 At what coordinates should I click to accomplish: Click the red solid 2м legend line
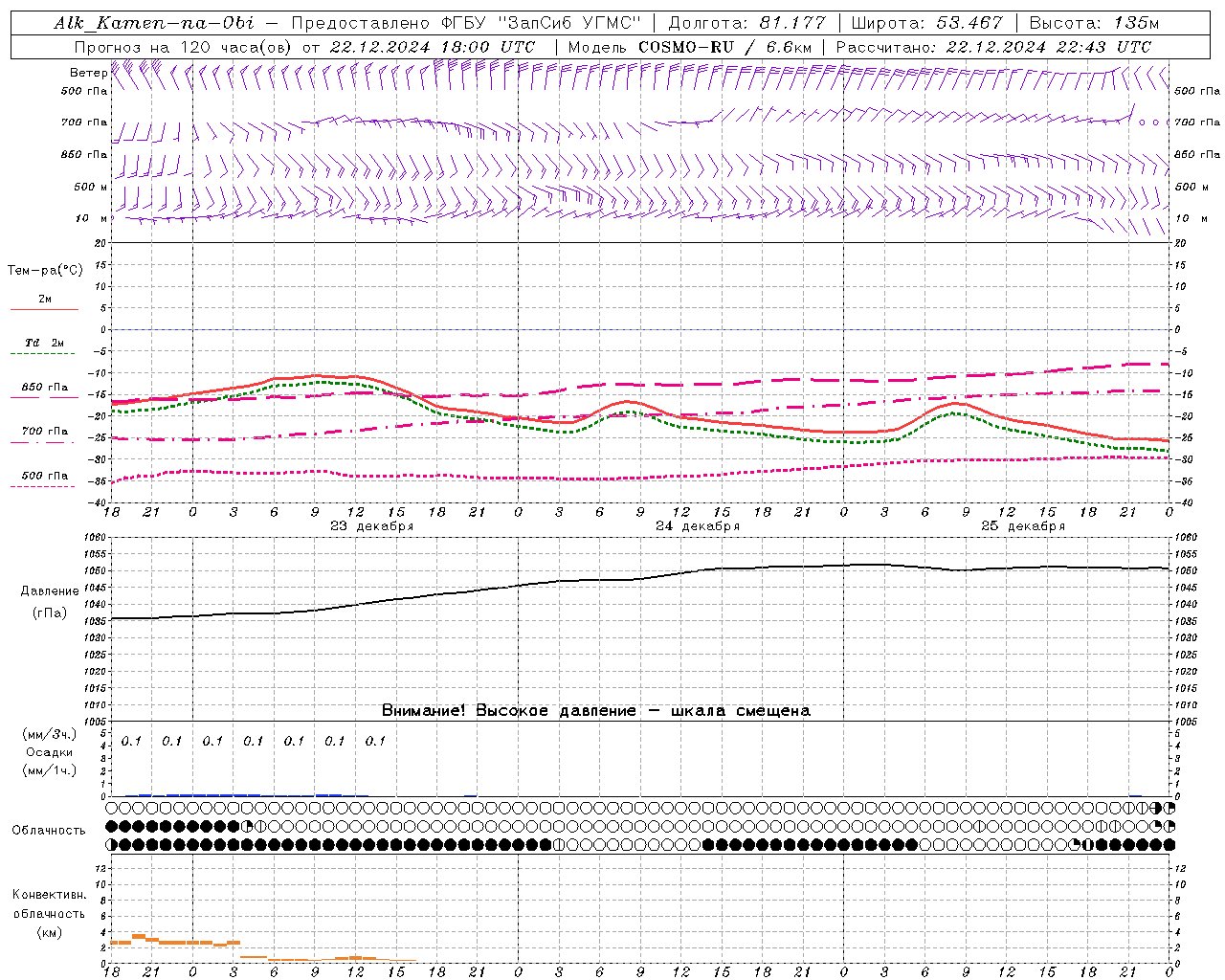(44, 310)
